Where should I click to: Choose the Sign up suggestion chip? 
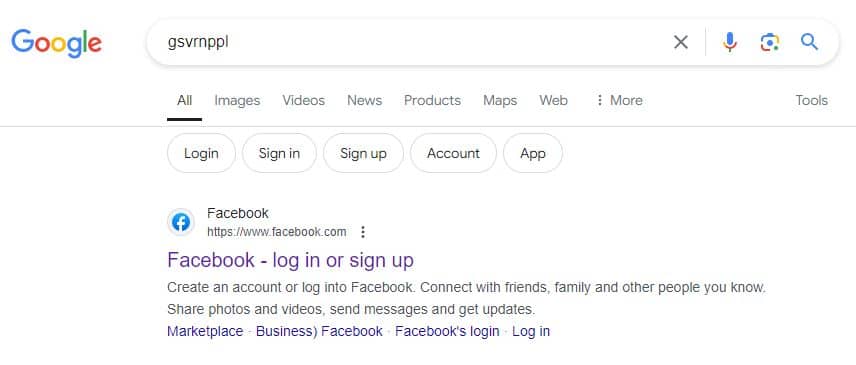click(x=363, y=153)
